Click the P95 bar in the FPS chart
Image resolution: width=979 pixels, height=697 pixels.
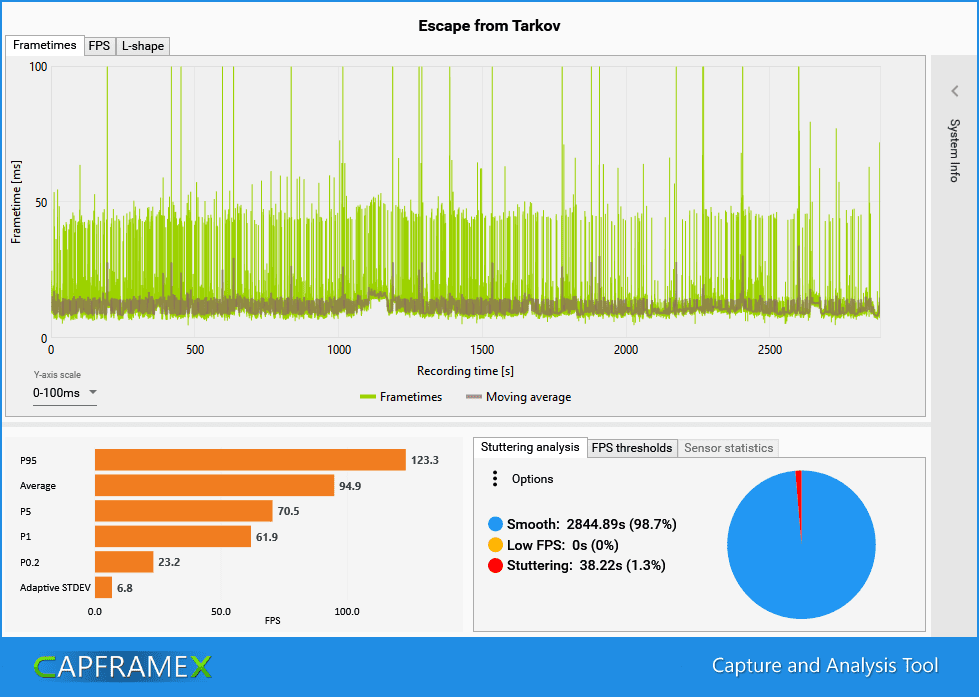point(250,460)
